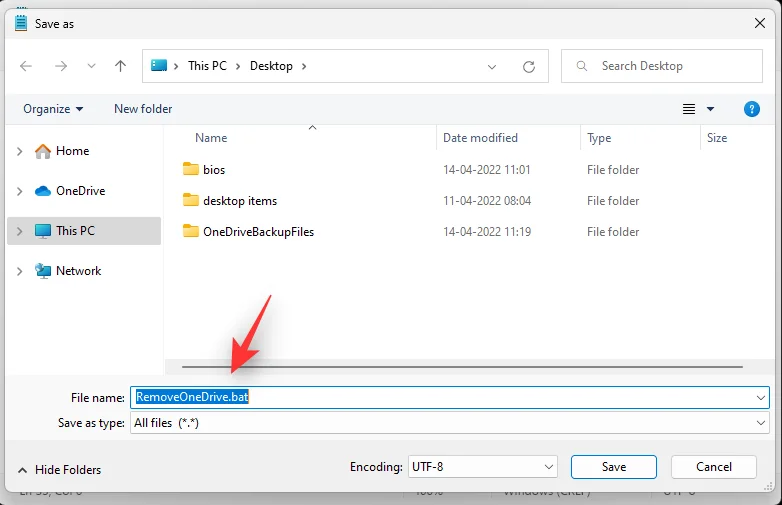Sort by Size column

(717, 138)
